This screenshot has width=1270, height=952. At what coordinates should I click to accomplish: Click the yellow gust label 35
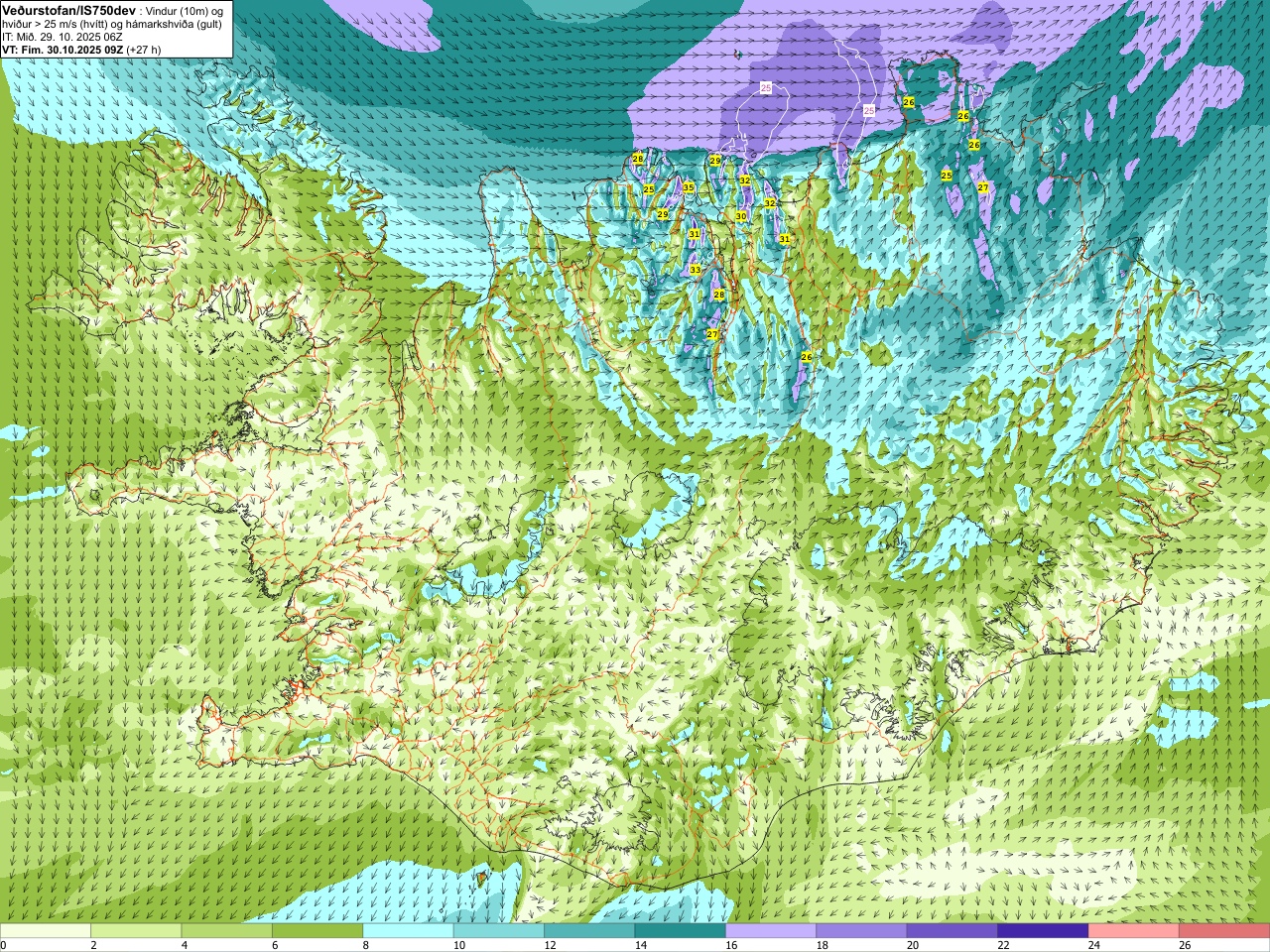(689, 187)
